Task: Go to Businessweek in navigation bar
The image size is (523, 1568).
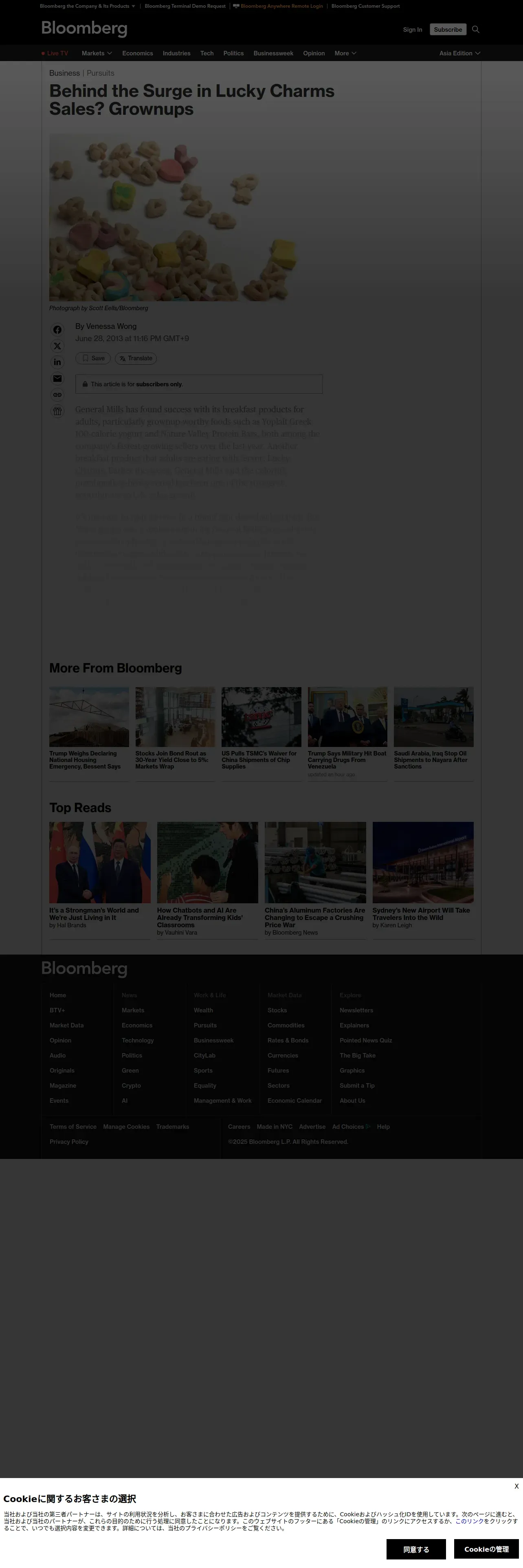Action: [x=273, y=54]
